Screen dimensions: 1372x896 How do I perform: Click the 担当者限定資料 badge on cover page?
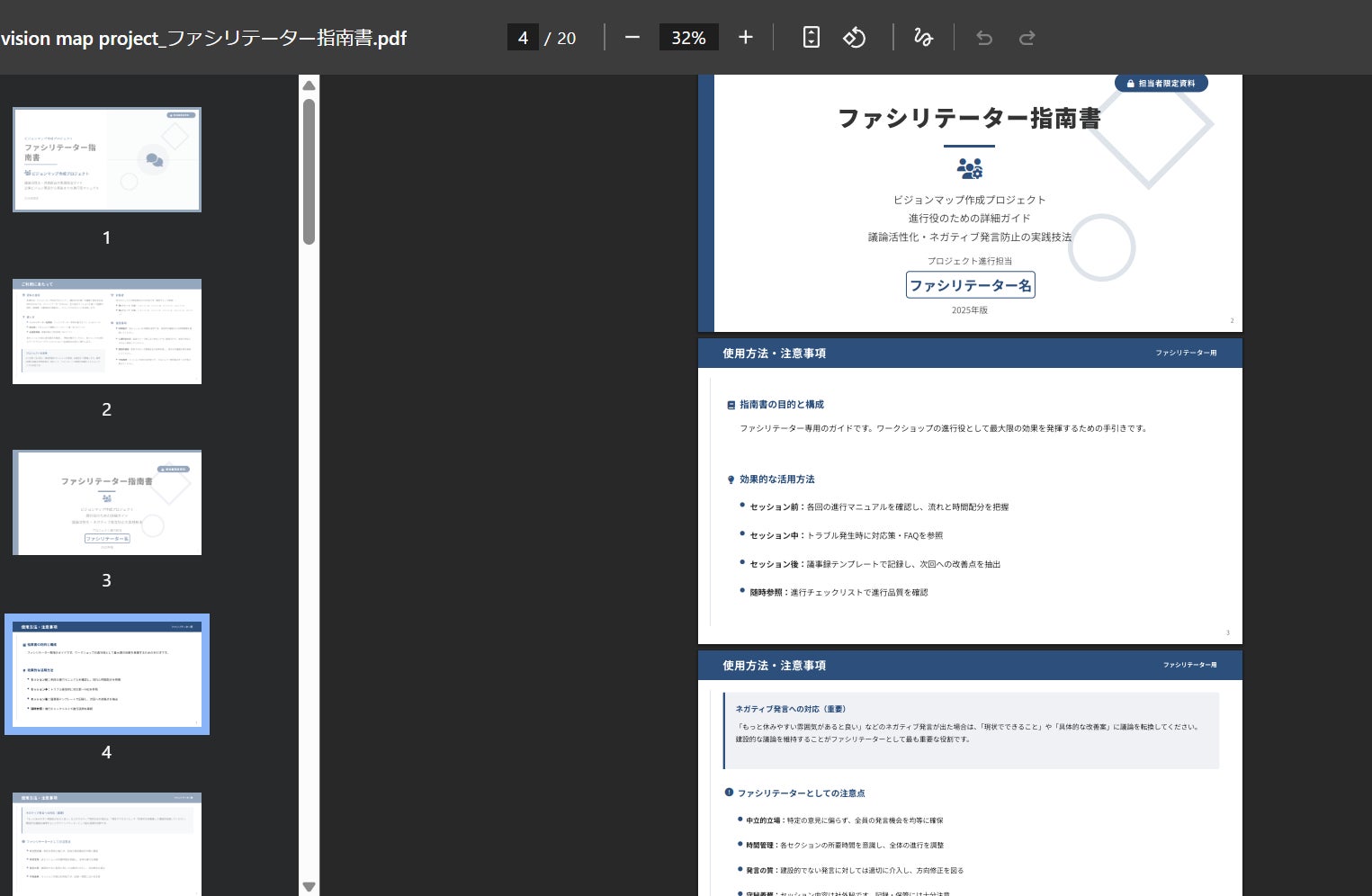pos(1161,83)
